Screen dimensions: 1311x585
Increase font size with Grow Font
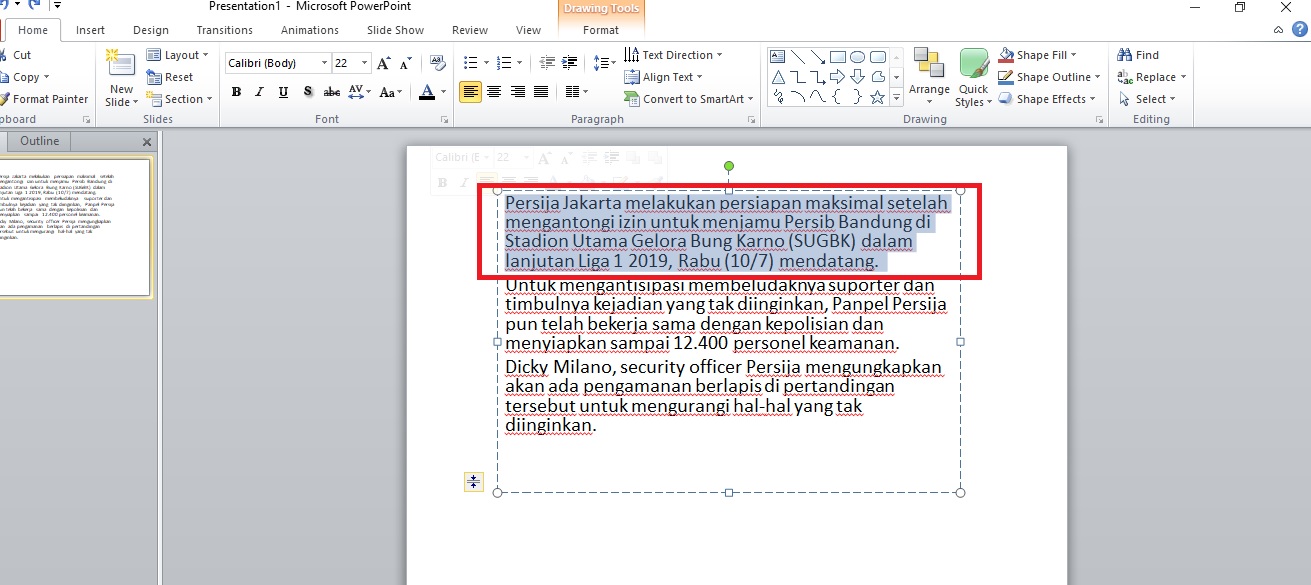(x=384, y=63)
